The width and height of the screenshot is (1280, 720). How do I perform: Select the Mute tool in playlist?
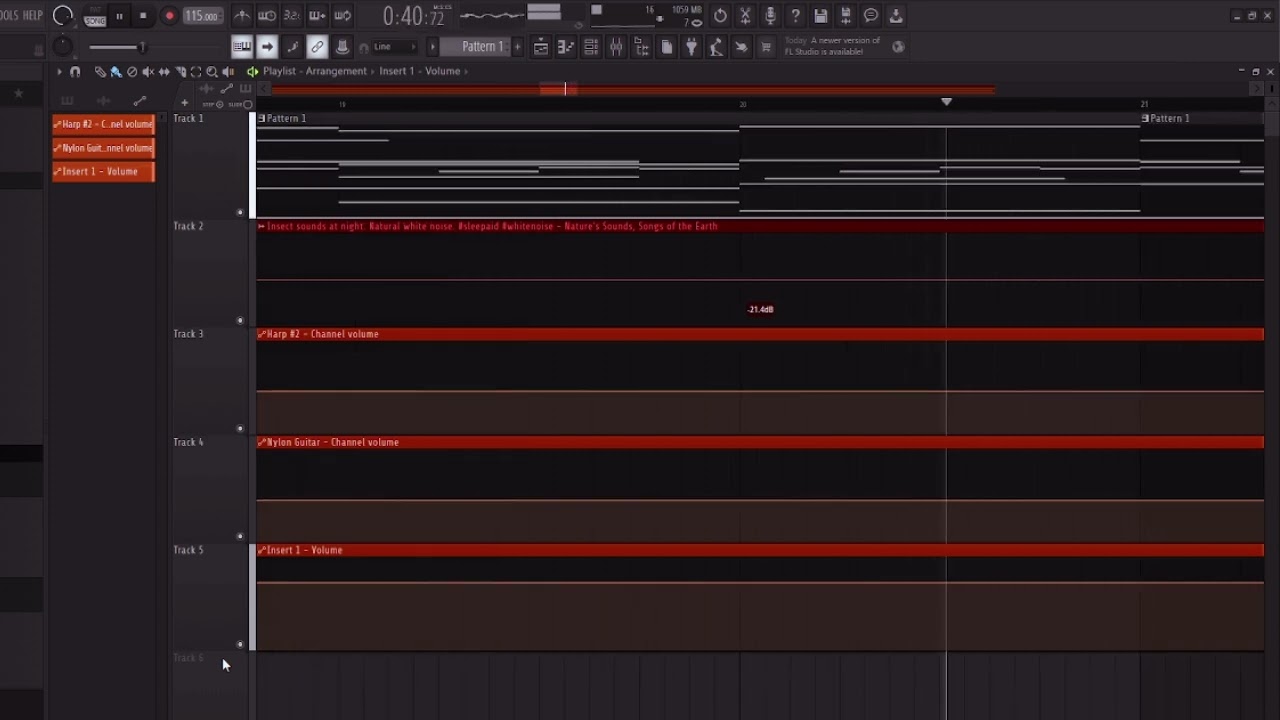pos(148,71)
